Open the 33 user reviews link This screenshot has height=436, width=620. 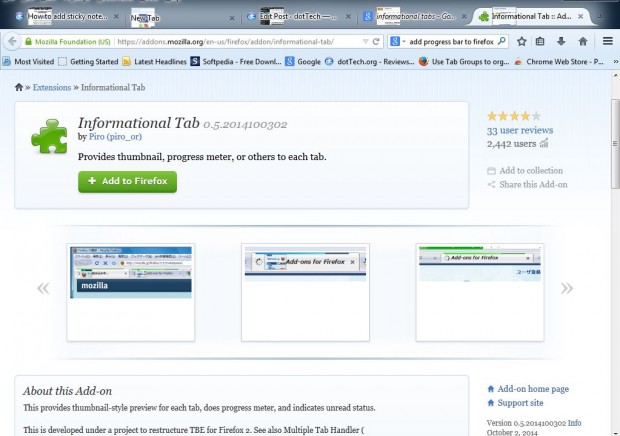pyautogui.click(x=520, y=130)
